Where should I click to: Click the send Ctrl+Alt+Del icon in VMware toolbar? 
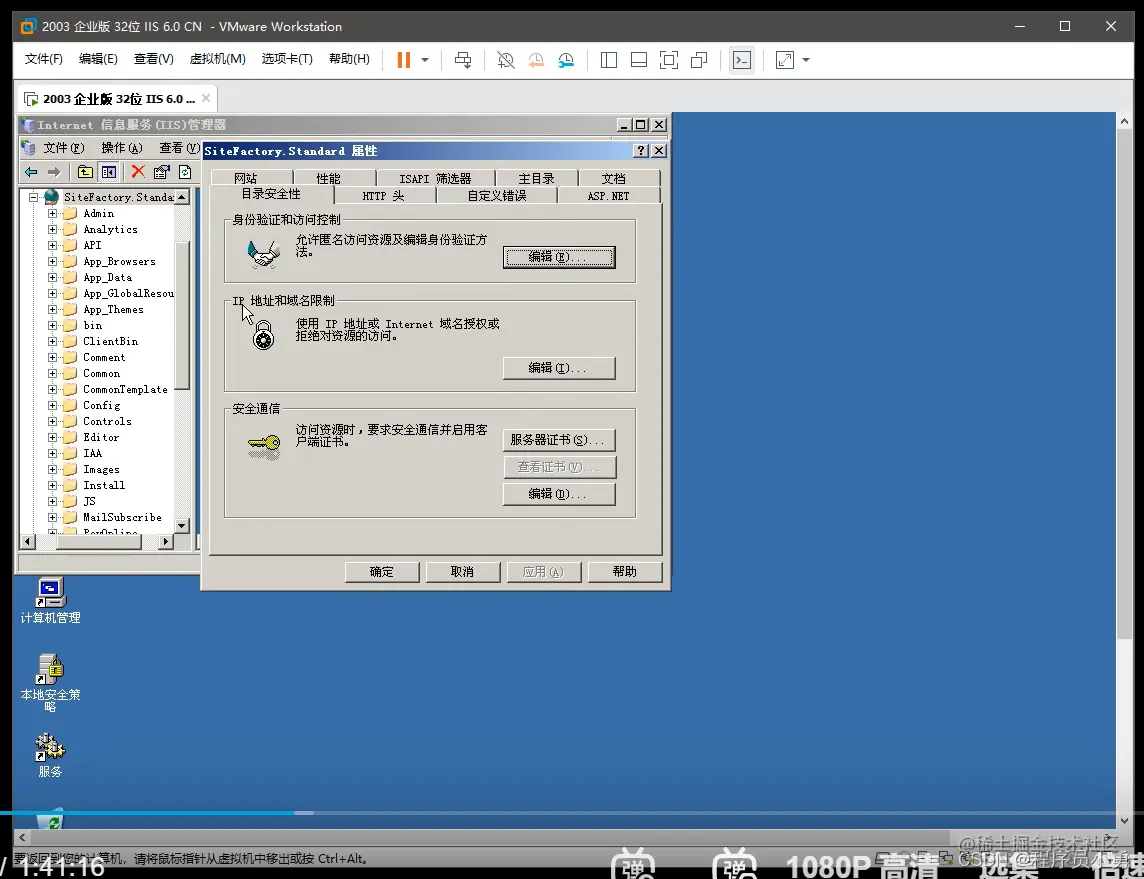(463, 60)
